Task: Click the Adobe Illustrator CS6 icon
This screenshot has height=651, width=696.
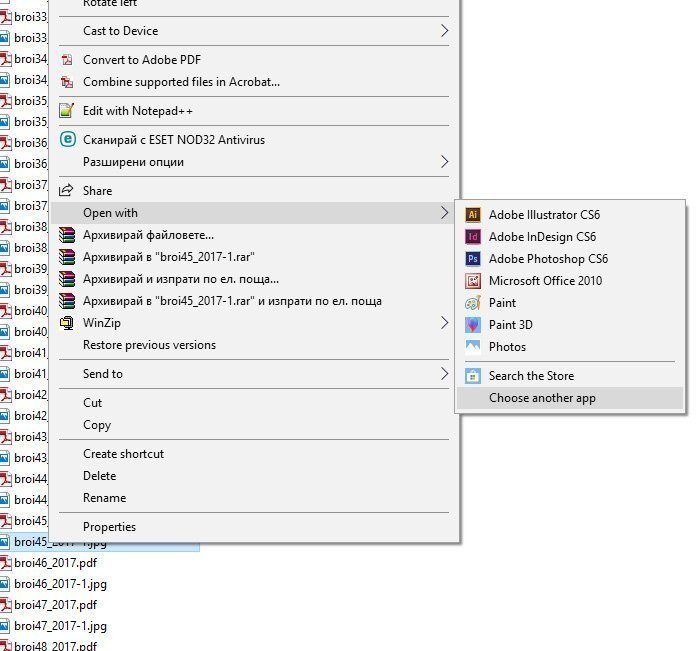Action: (473, 215)
